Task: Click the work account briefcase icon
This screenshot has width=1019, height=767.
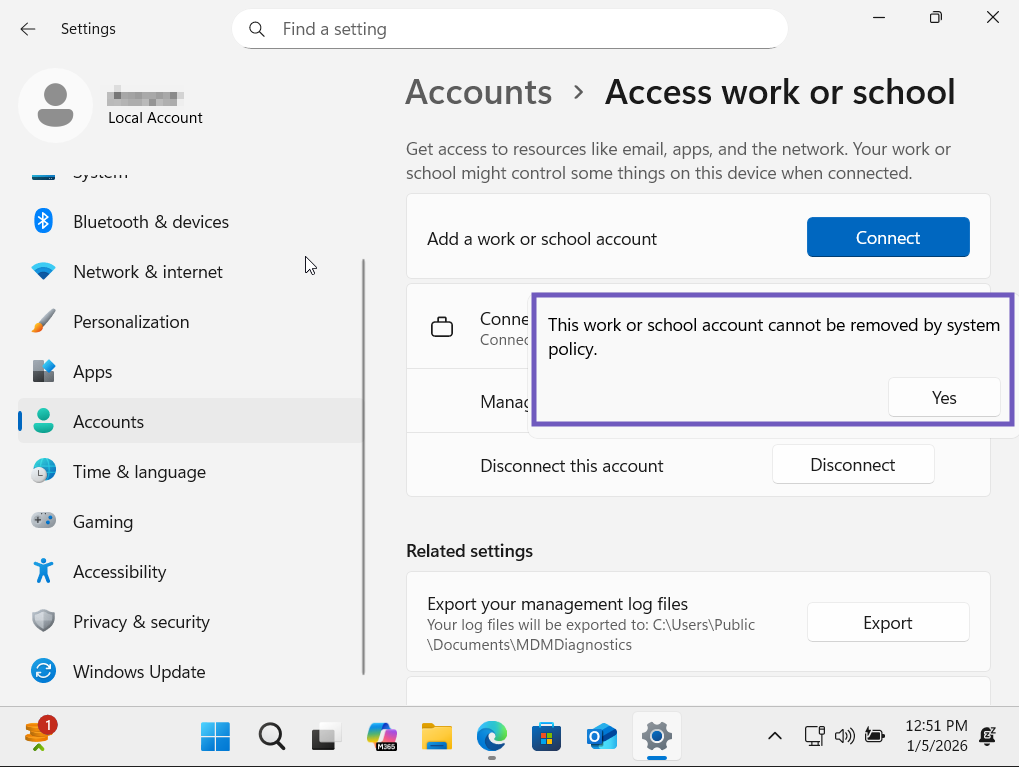Action: pyautogui.click(x=440, y=326)
